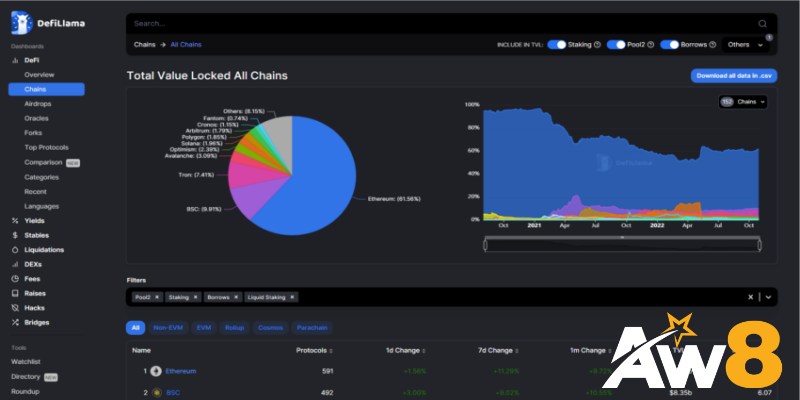Download all data in .csv
The width and height of the screenshot is (800, 400).
pos(734,76)
